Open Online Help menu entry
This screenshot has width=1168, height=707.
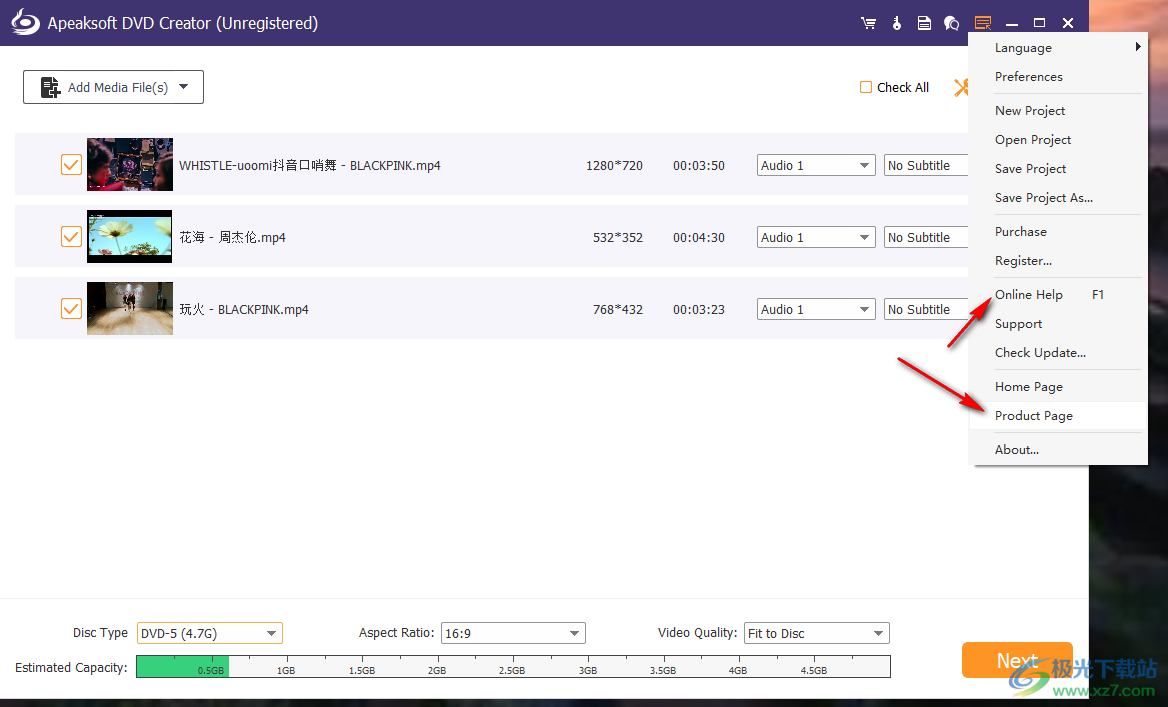1058,294
